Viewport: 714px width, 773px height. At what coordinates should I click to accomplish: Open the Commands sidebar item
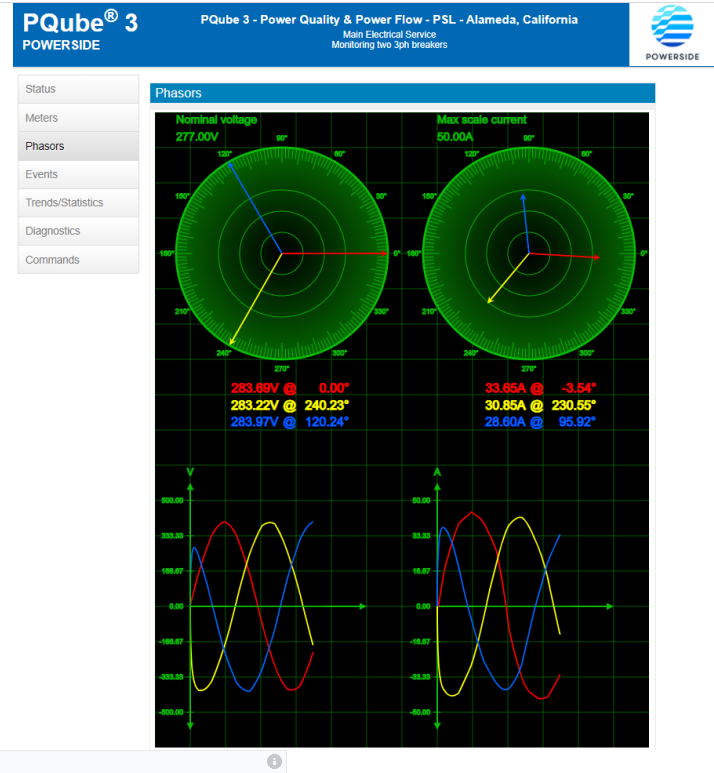[78, 260]
